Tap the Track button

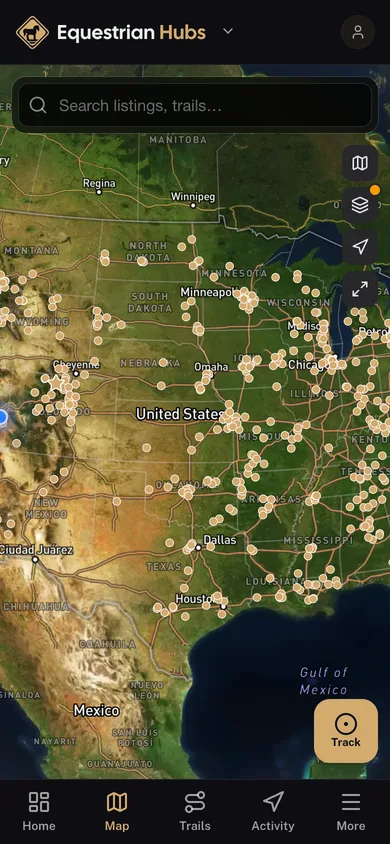pos(346,730)
